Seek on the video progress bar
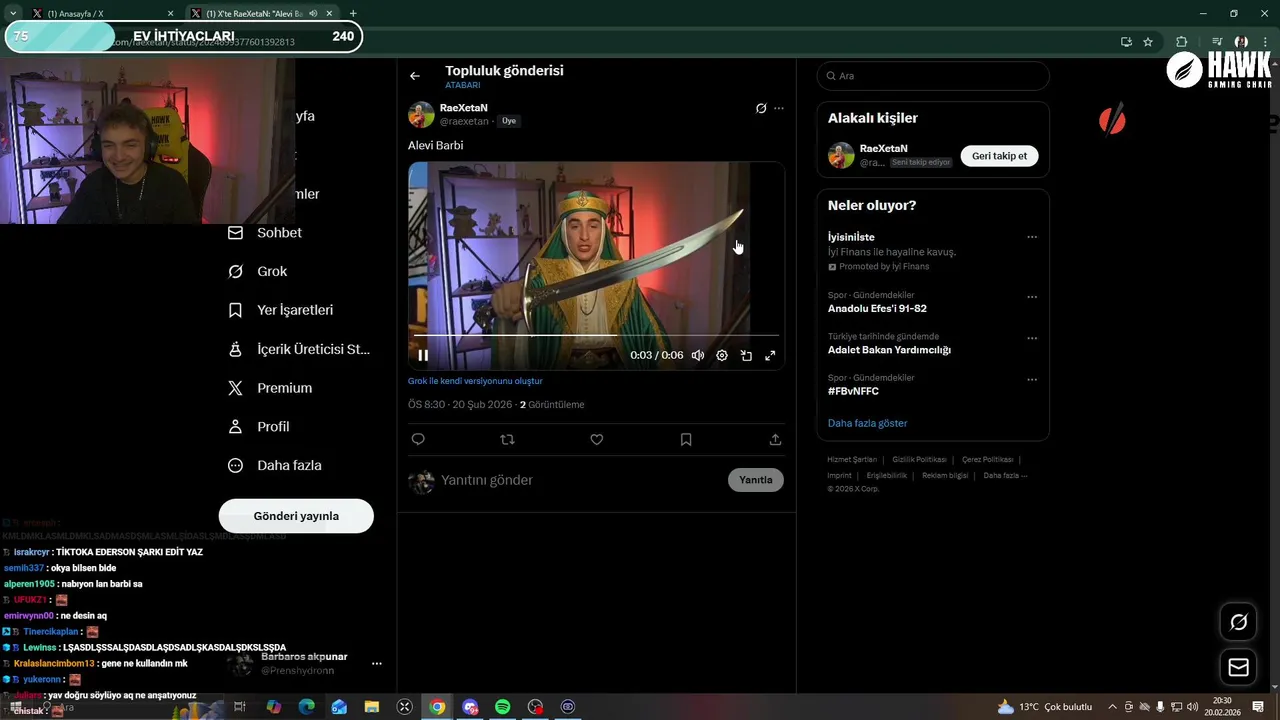The height and width of the screenshot is (720, 1280). tap(596, 335)
